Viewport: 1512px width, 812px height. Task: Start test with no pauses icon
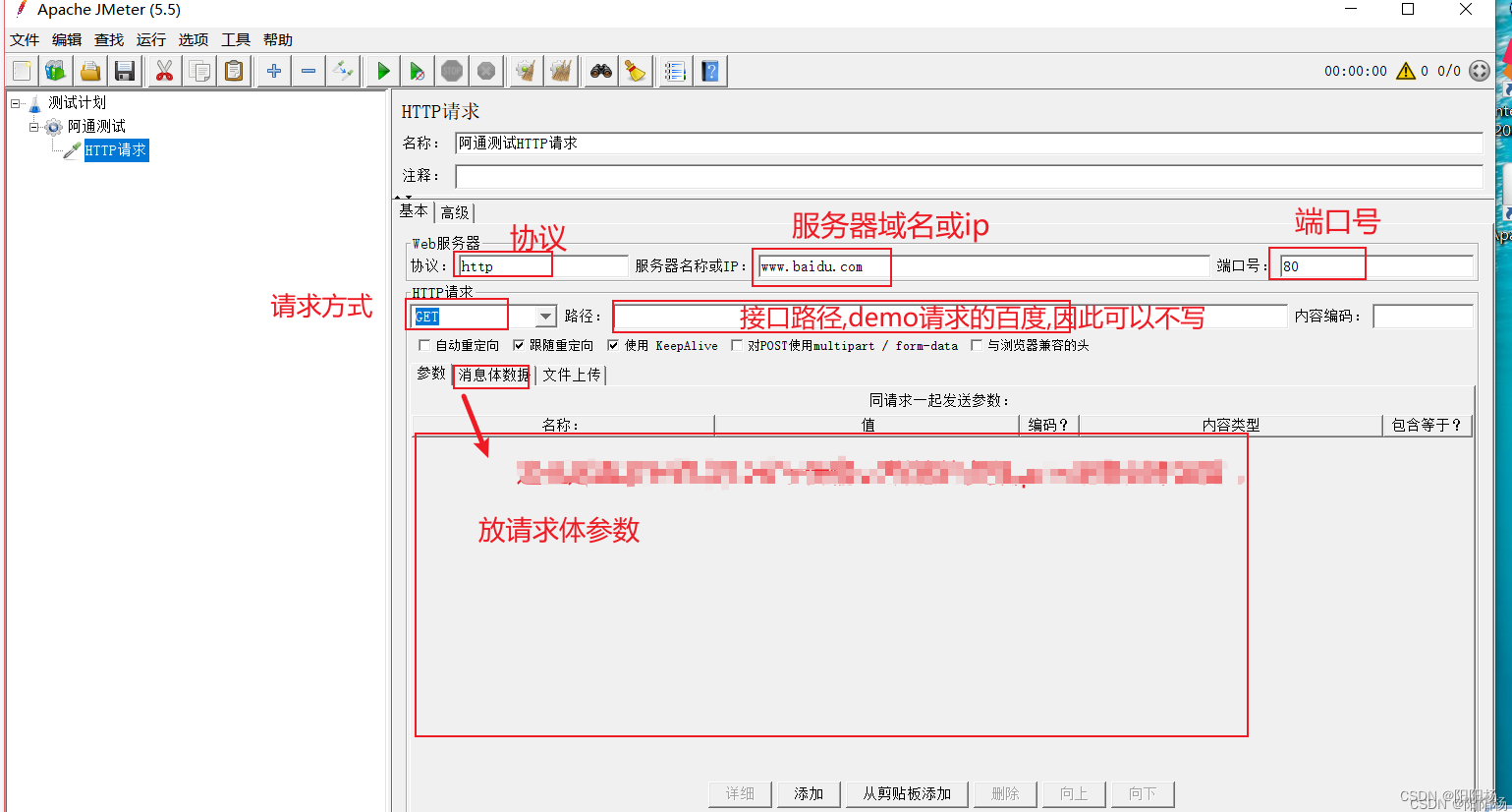point(418,71)
